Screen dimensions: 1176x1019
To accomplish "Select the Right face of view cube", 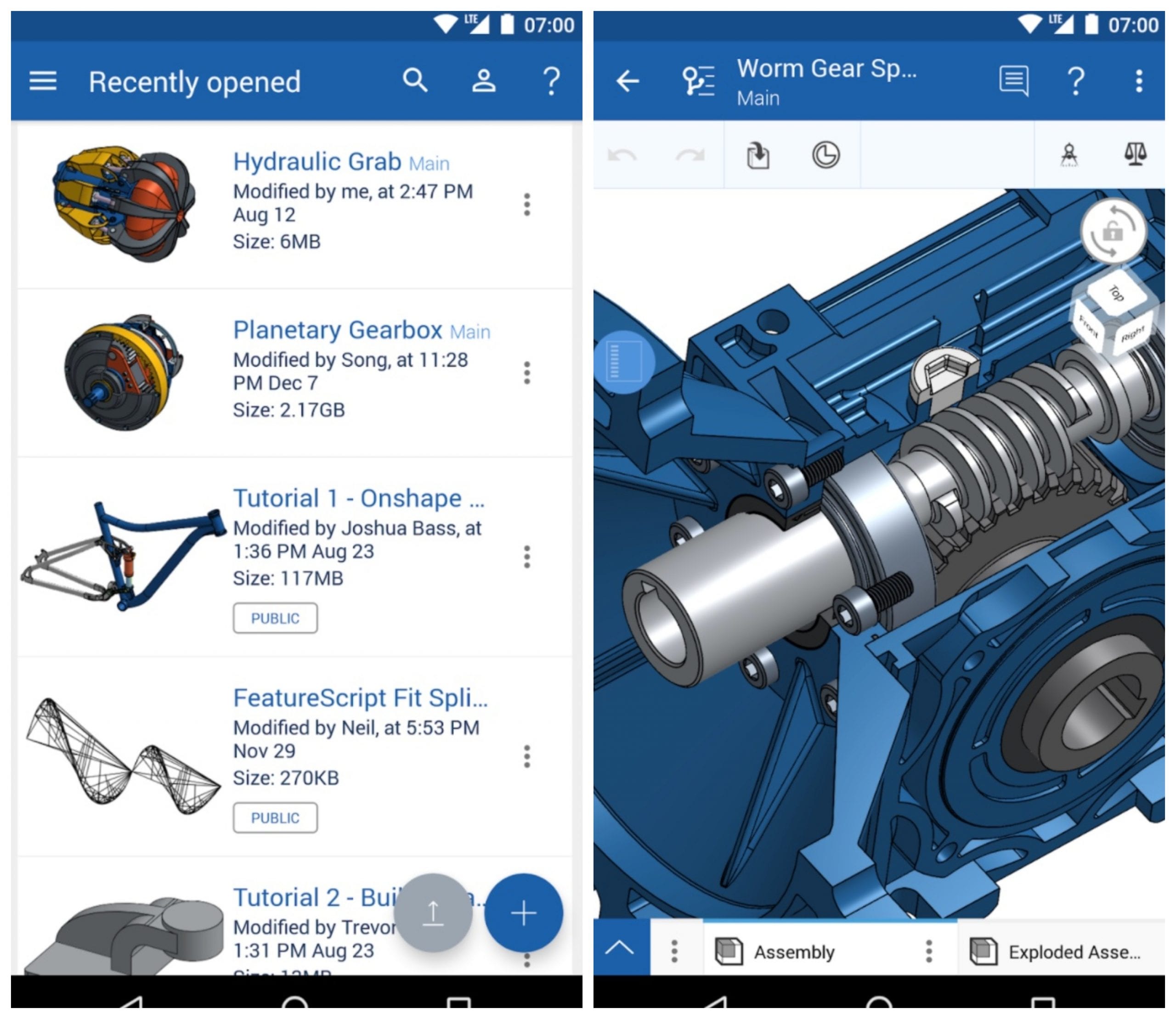I will point(1132,334).
